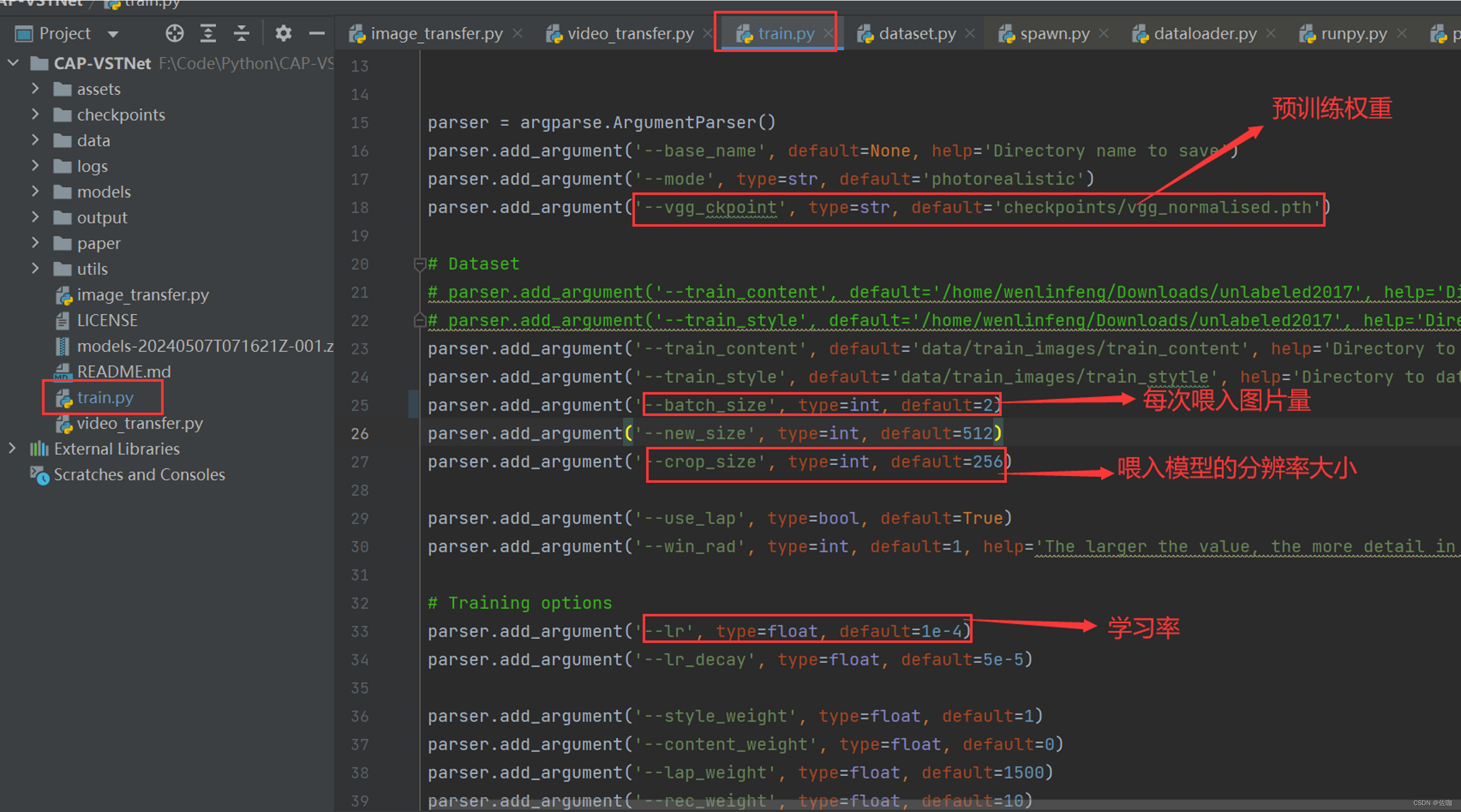
Task: Open Scratches and Consoles node
Action: 139,475
